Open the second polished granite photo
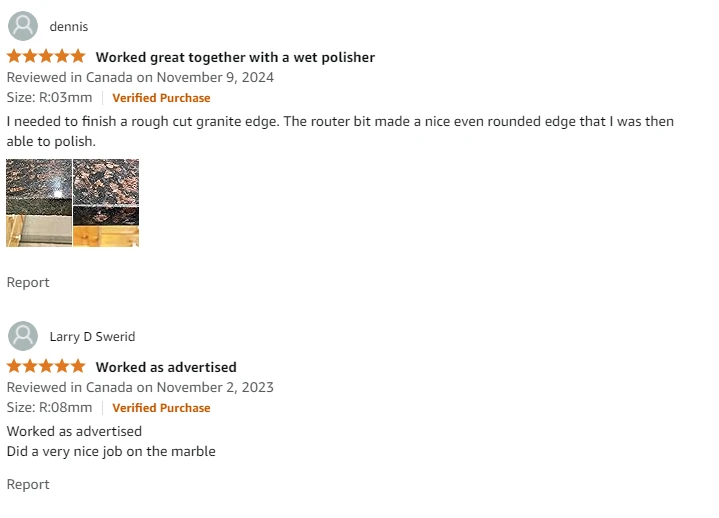The height and width of the screenshot is (518, 719). point(106,203)
